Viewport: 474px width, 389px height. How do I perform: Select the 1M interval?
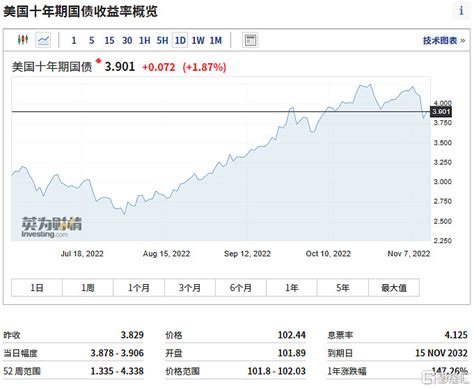[216, 41]
